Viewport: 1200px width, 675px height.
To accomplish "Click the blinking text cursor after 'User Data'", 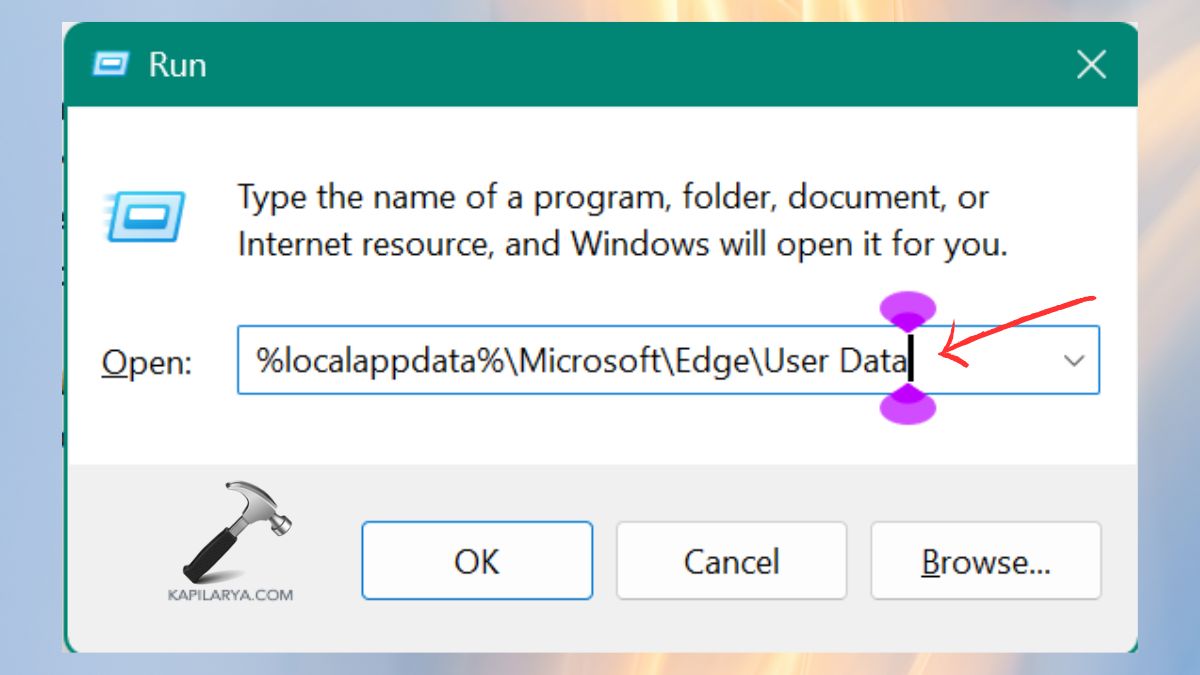I will coord(912,360).
